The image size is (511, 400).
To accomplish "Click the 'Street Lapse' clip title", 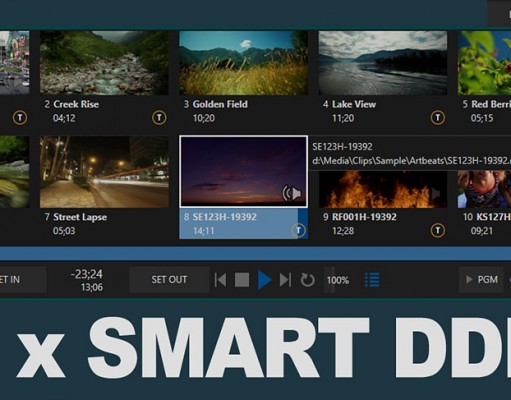I will coord(80,217).
